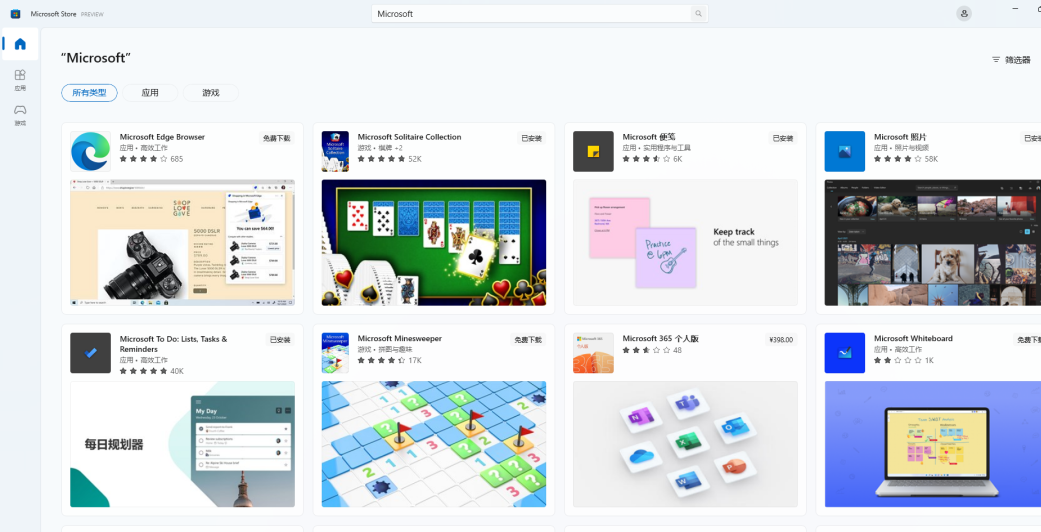Click the Microsoft Store logo icon
The width and height of the screenshot is (1041, 532).
[x=15, y=14]
